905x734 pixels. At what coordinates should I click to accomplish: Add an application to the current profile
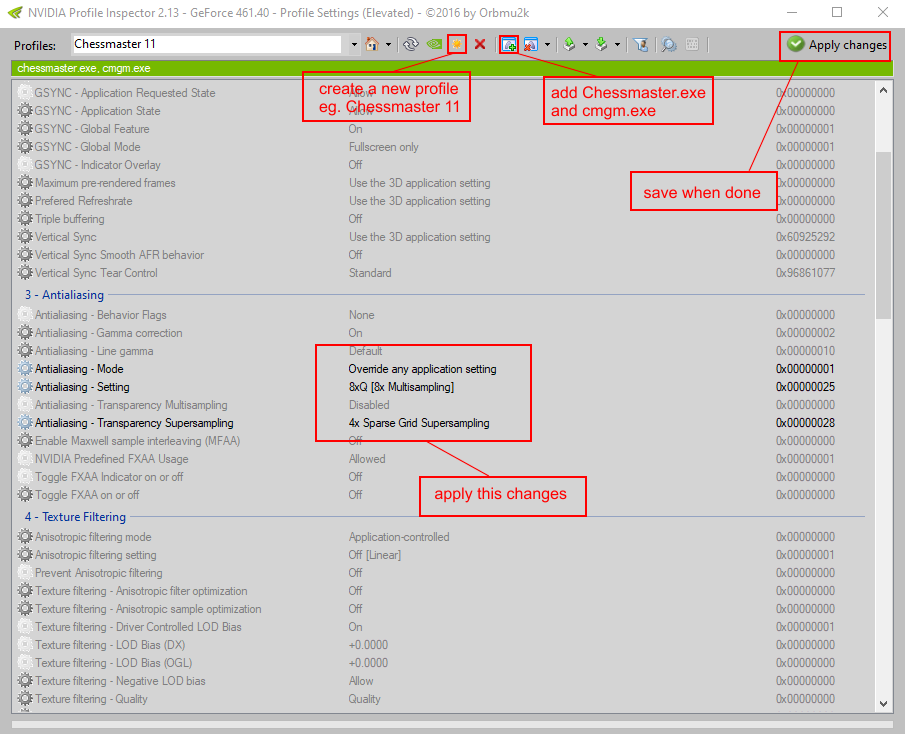point(508,44)
